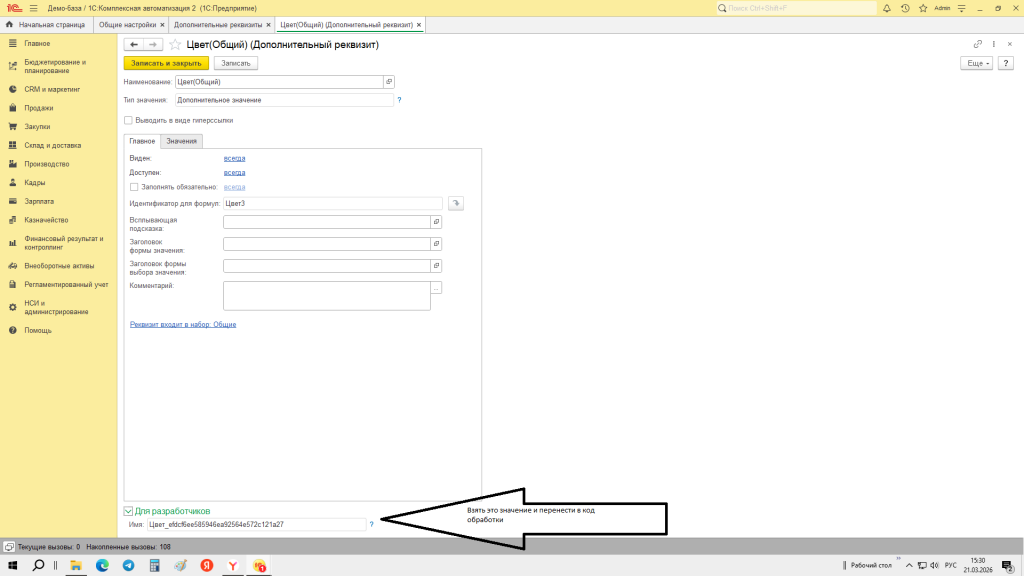The image size is (1024, 576).
Task: Open the taskbar Calculator app
Action: pyautogui.click(x=155, y=566)
